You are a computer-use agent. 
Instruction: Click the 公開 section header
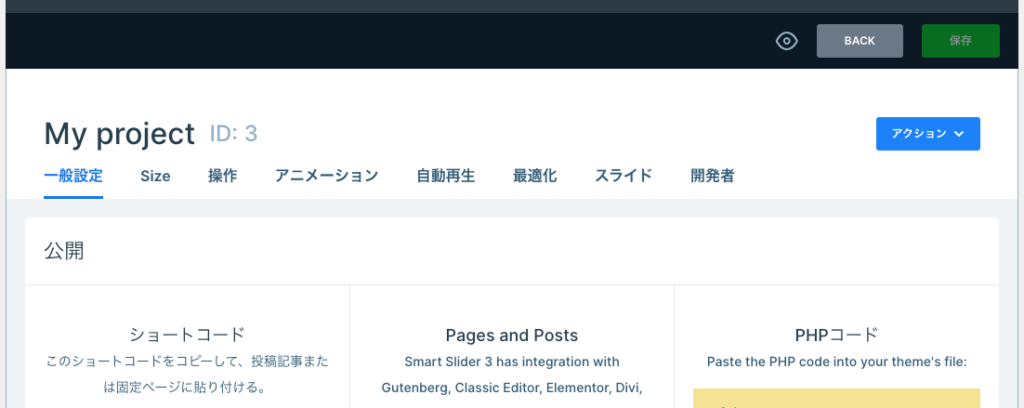click(x=64, y=251)
